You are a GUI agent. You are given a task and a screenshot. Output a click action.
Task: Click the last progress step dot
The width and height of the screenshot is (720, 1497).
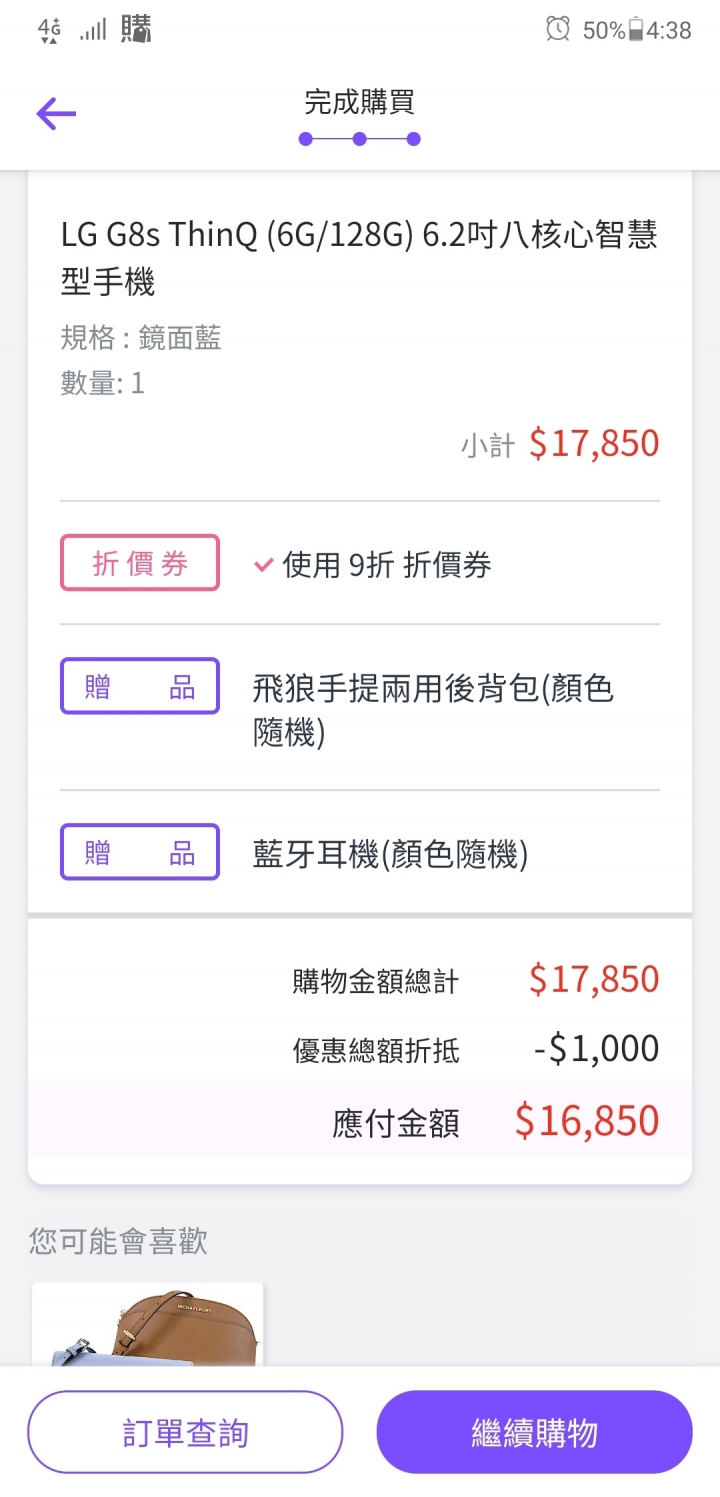[x=414, y=139]
